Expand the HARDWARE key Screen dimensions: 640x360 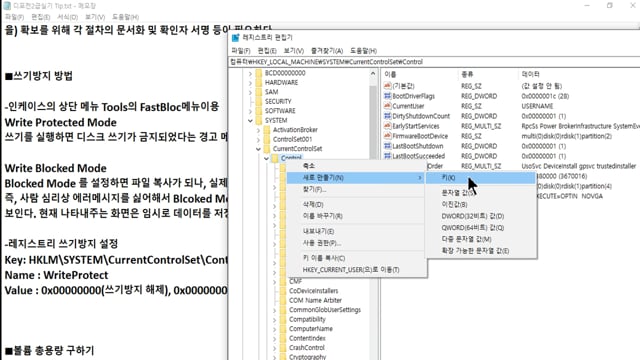click(250, 83)
